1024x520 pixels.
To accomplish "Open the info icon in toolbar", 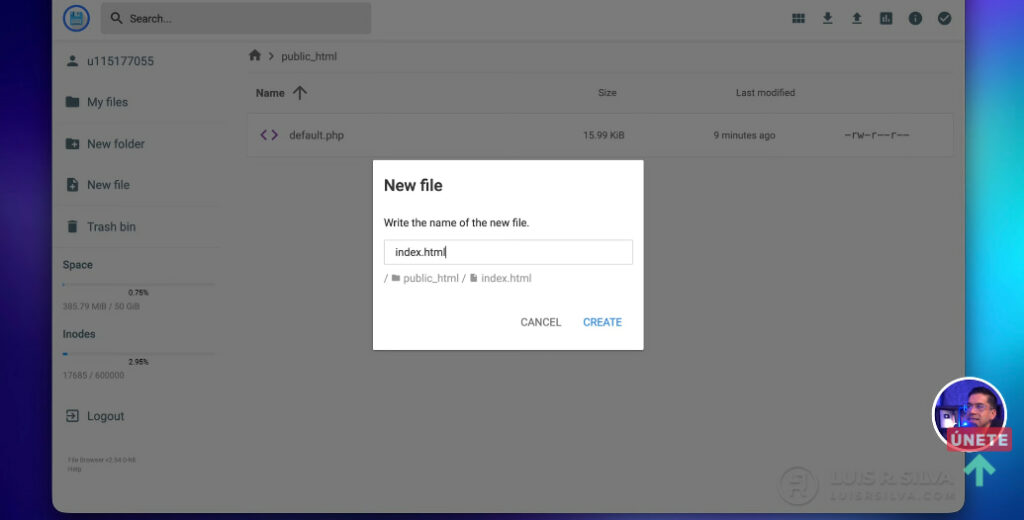I will click(x=914, y=18).
